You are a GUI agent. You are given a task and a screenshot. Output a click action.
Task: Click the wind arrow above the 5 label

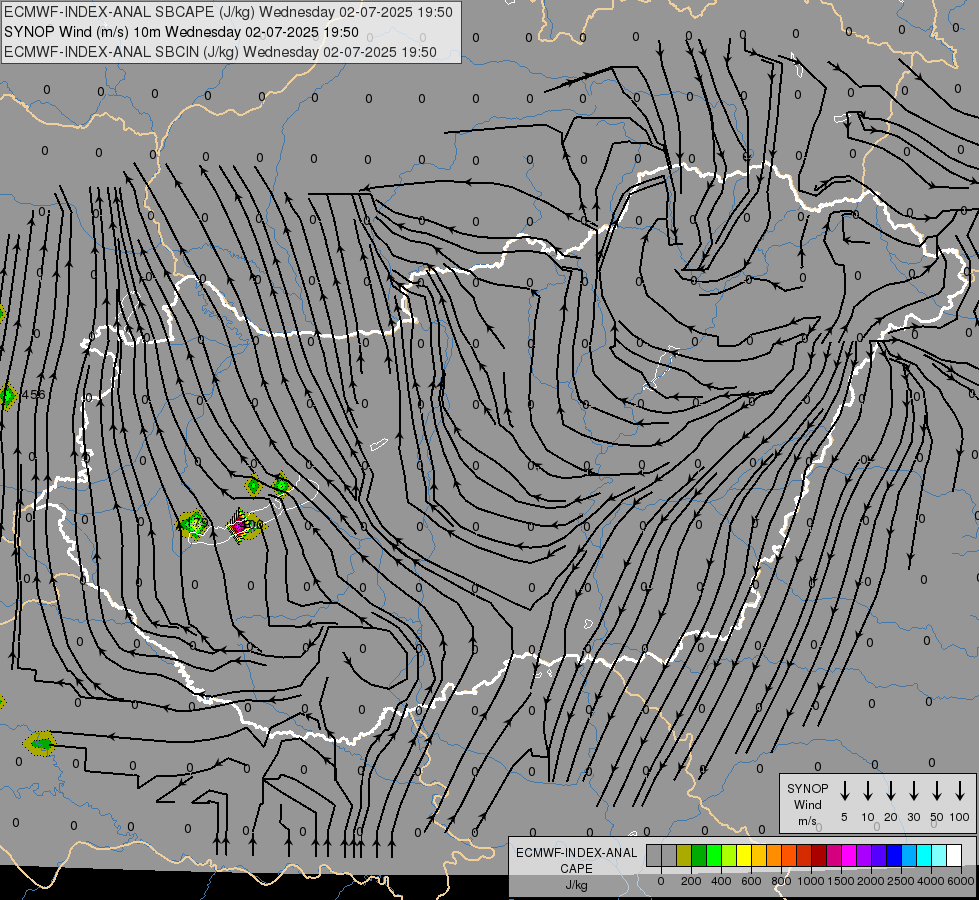click(844, 790)
